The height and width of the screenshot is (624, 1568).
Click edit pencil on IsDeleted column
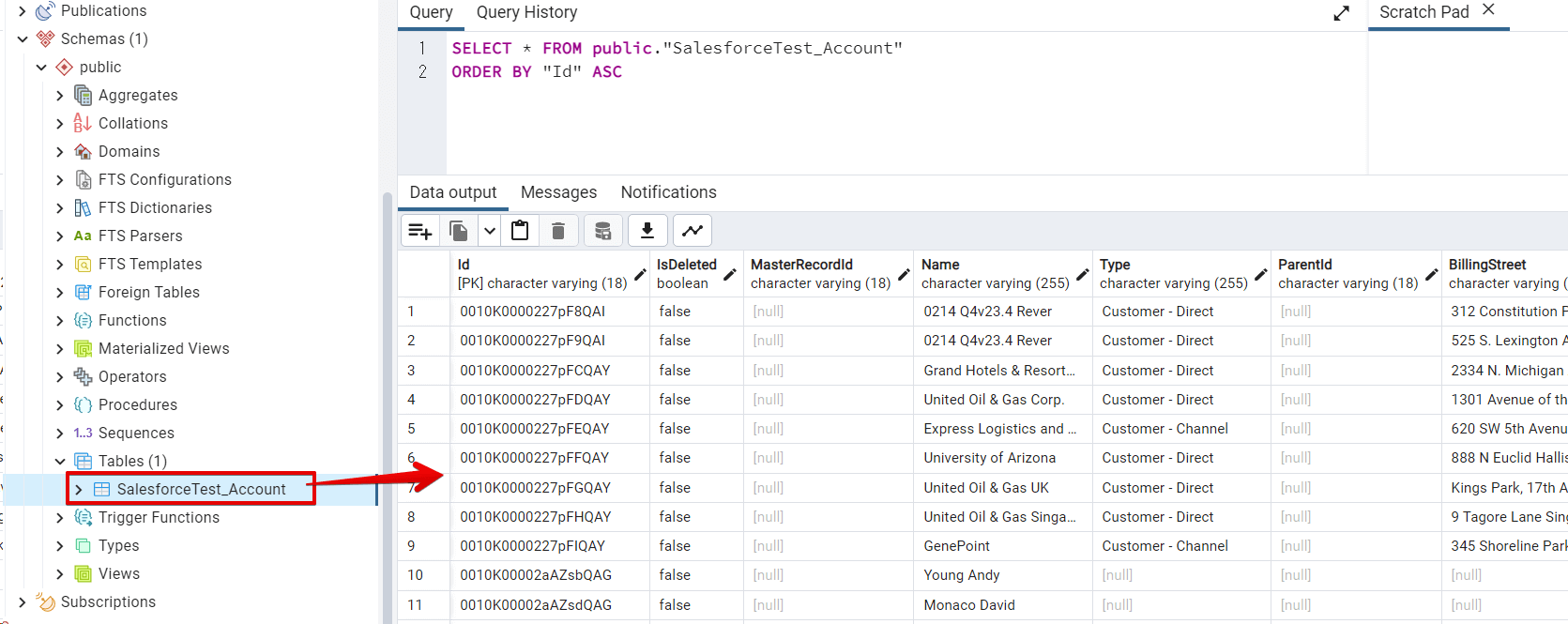click(x=729, y=275)
